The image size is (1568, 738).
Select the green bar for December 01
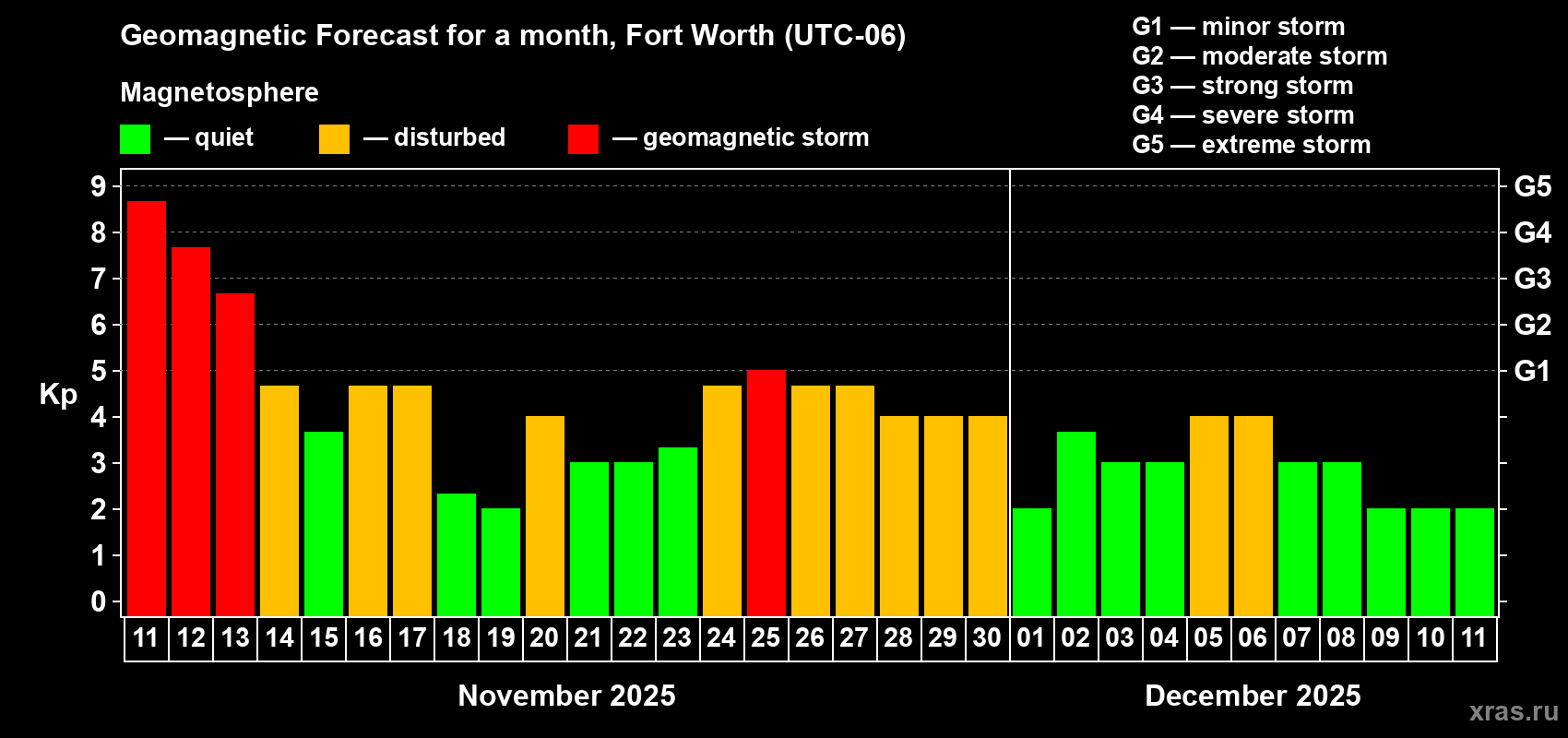1032,563
